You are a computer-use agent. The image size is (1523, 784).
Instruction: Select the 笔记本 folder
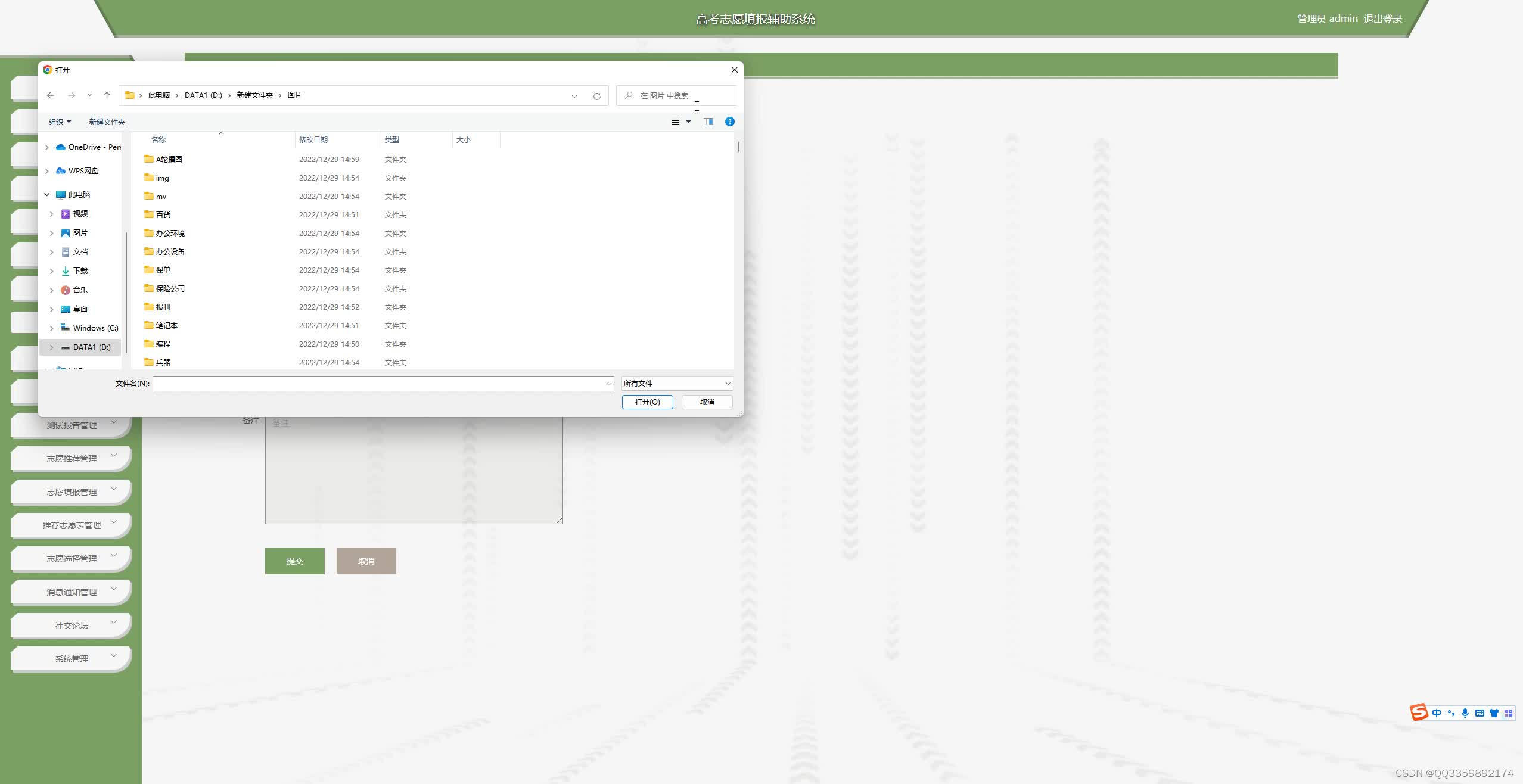[161, 325]
